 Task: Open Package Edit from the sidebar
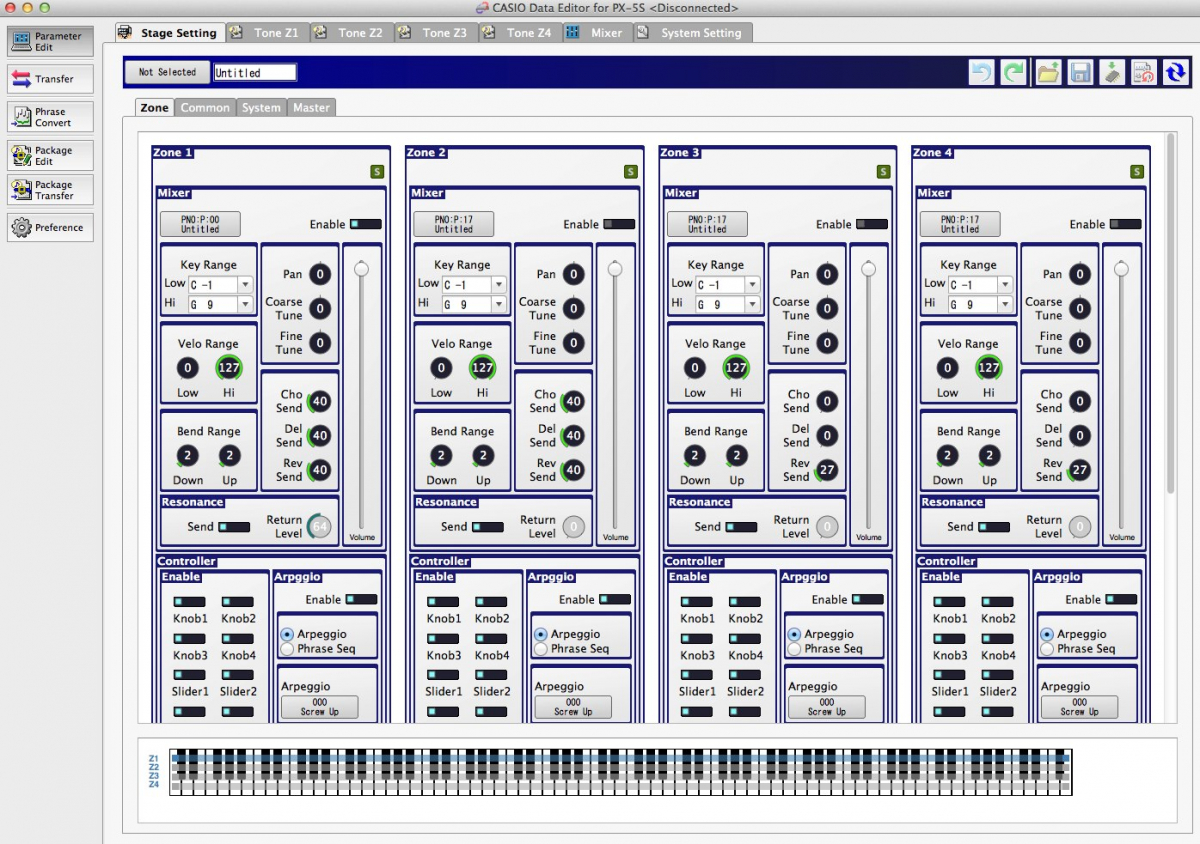click(x=50, y=155)
